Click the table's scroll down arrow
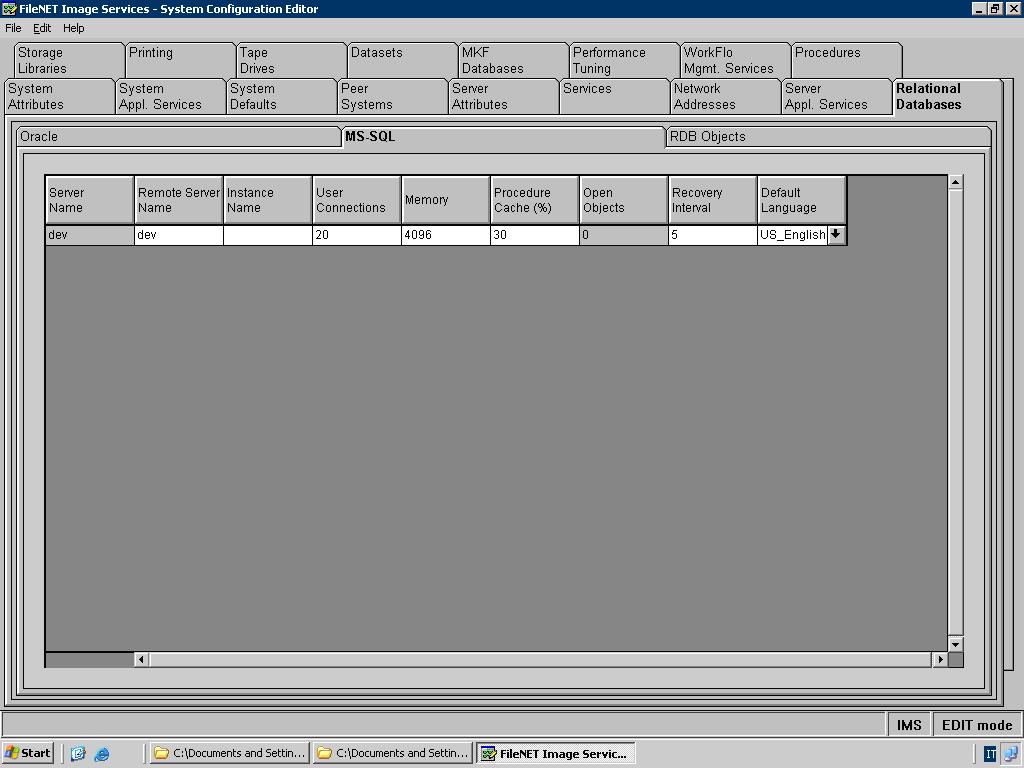Image resolution: width=1024 pixels, height=768 pixels. coord(955,644)
